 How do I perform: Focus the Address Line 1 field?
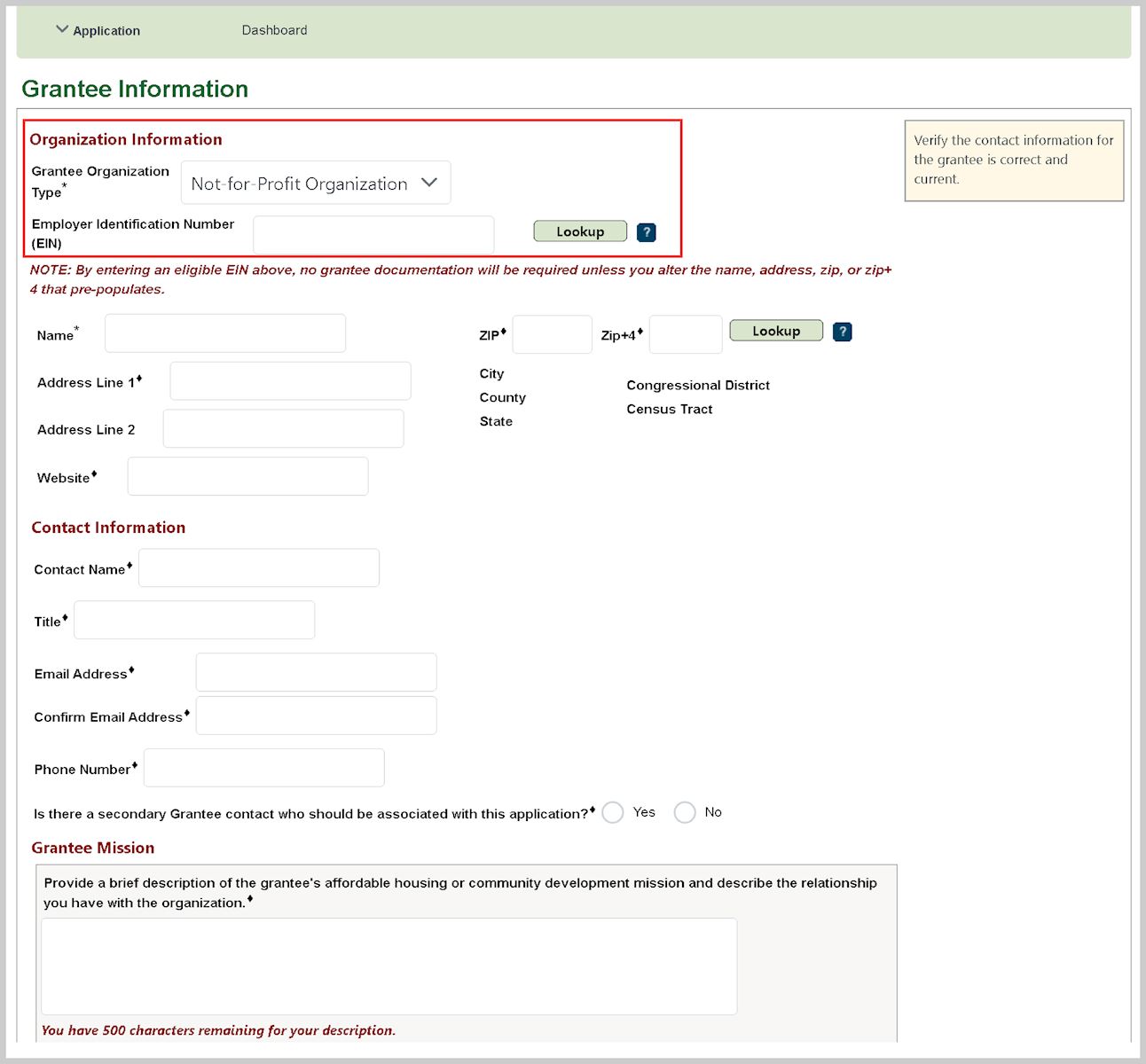(290, 381)
